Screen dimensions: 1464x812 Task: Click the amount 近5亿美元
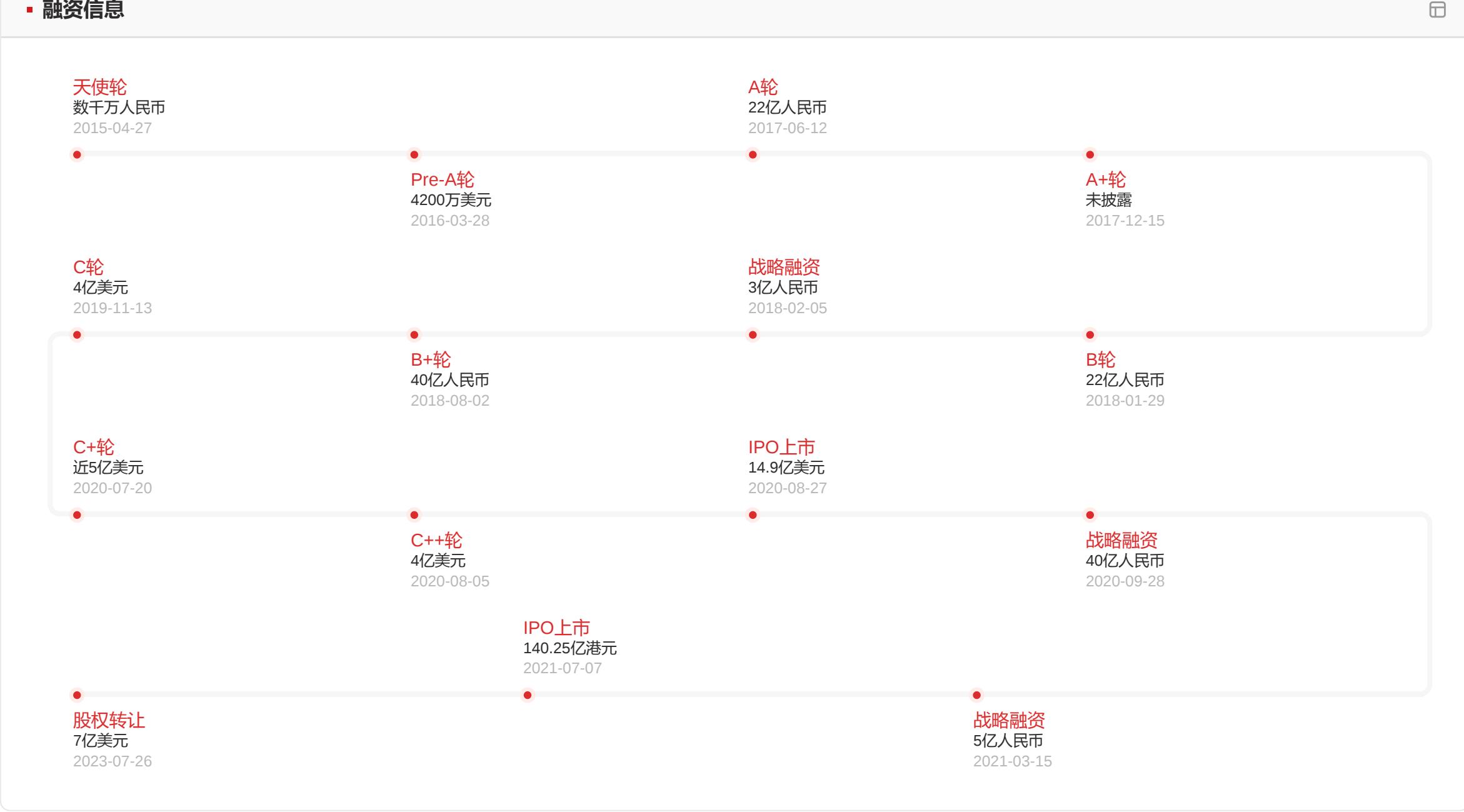pos(108,468)
